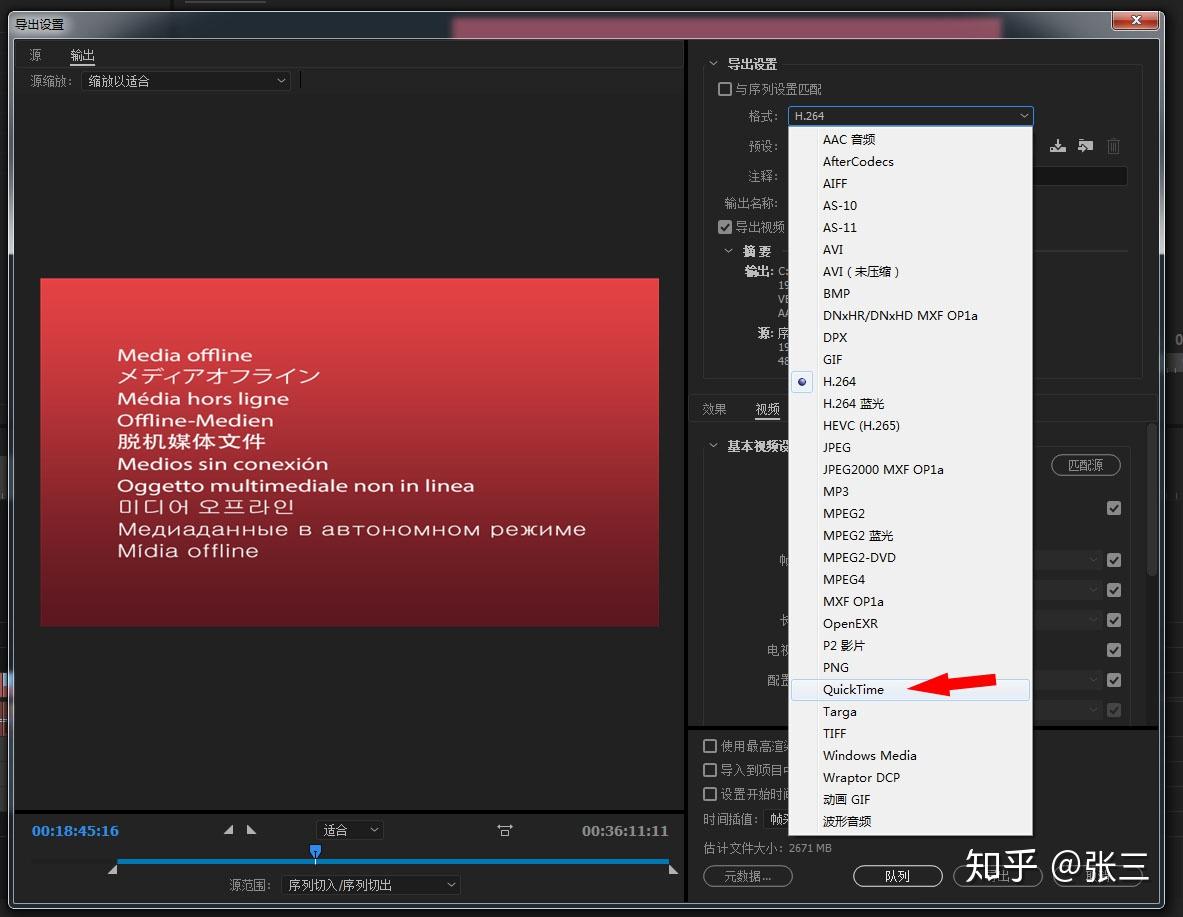Click the set out point triangle icon
Screen dimensions: 1183x917
251,829
